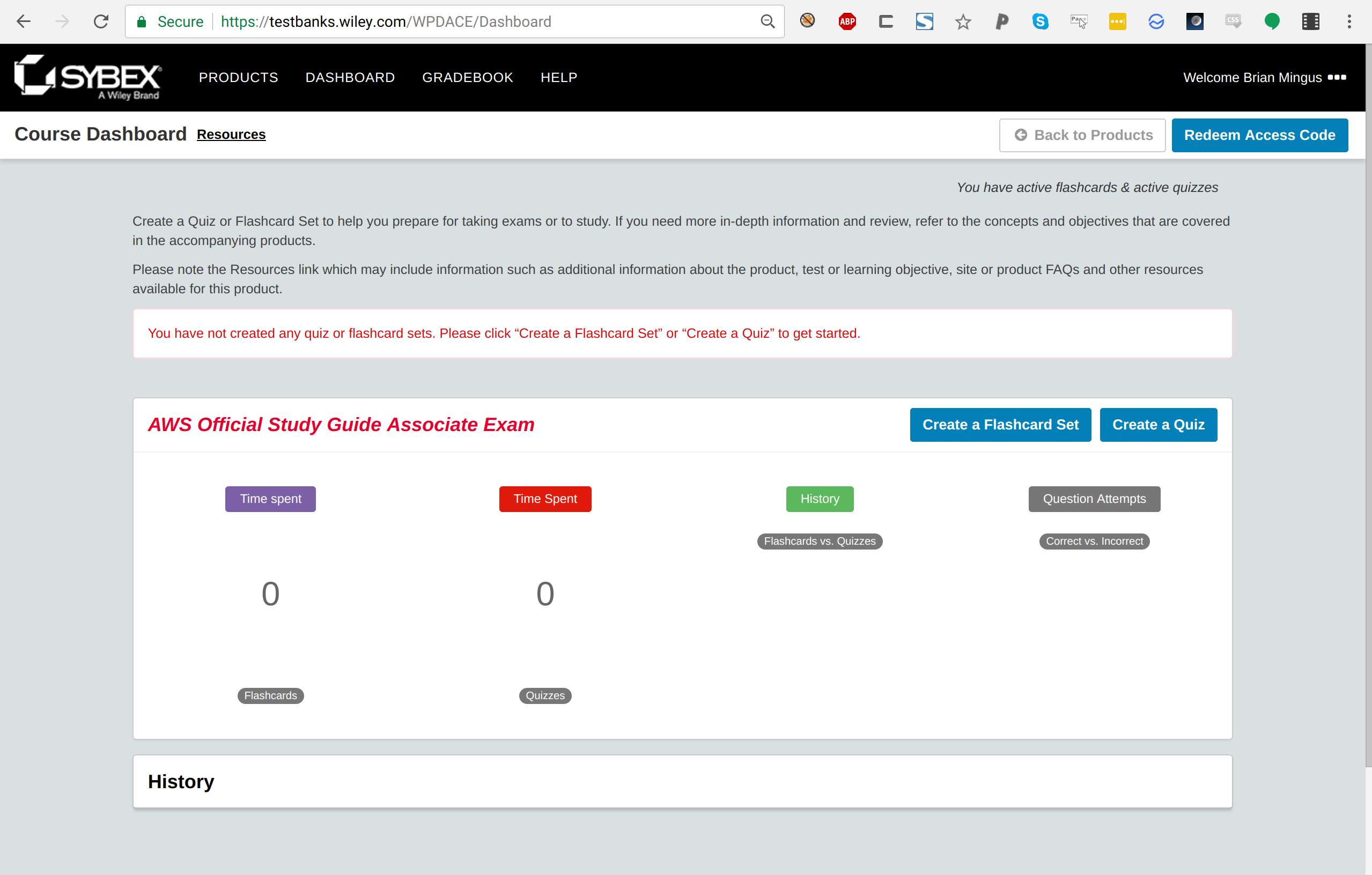Open the crossed-out orange circle extension
Image resolution: width=1372 pixels, height=875 pixels.
click(807, 21)
